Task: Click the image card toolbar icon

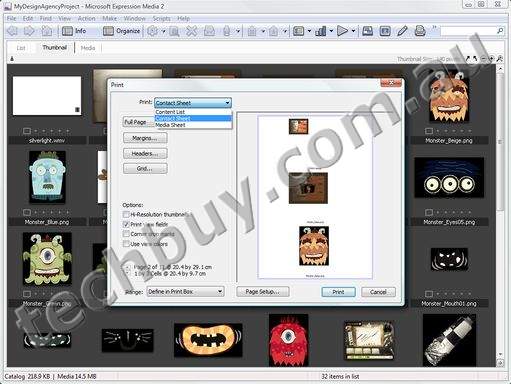Action: coord(298,31)
